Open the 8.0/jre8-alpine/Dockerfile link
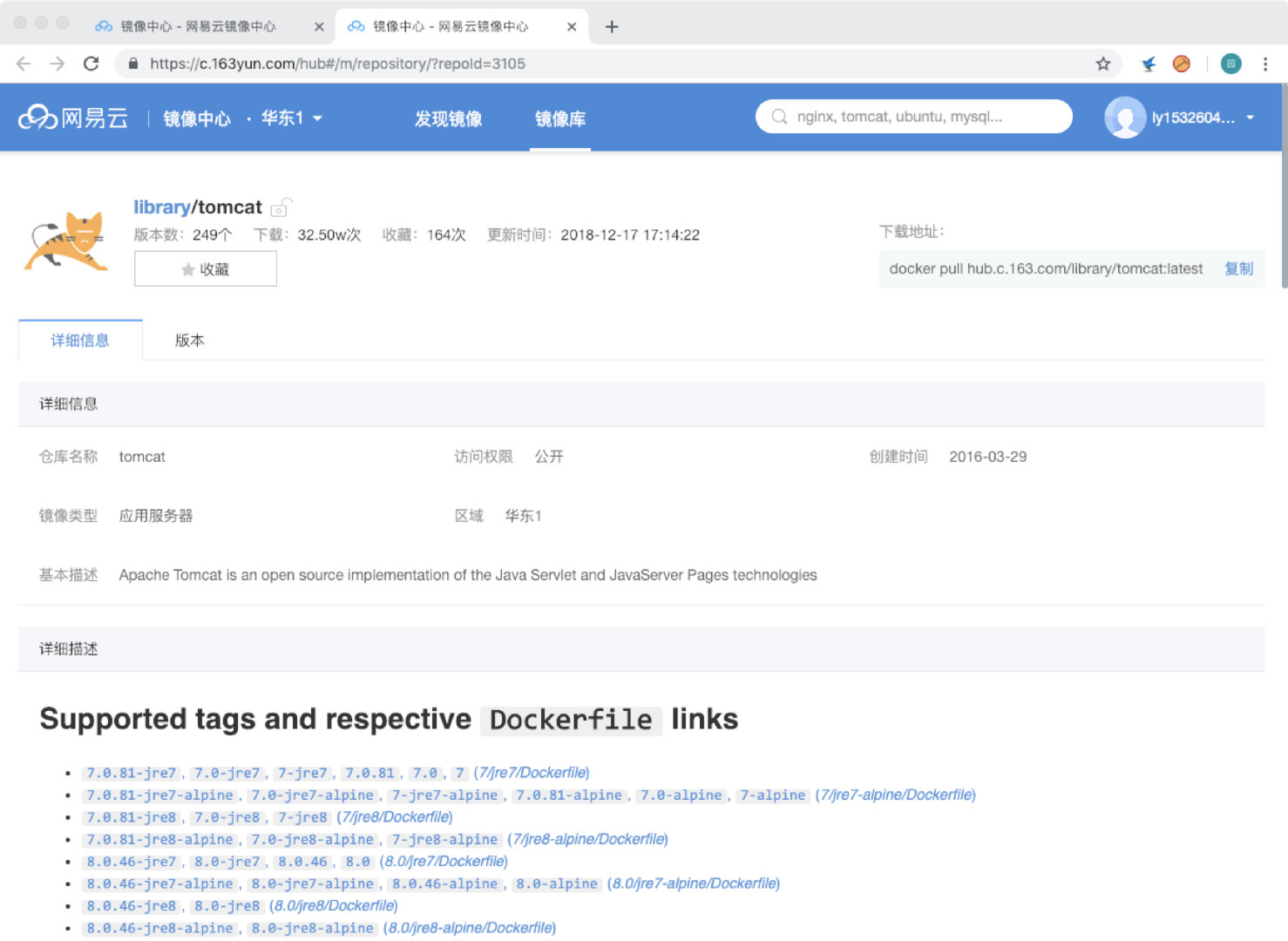Image resolution: width=1288 pixels, height=941 pixels. pyautogui.click(x=470, y=928)
